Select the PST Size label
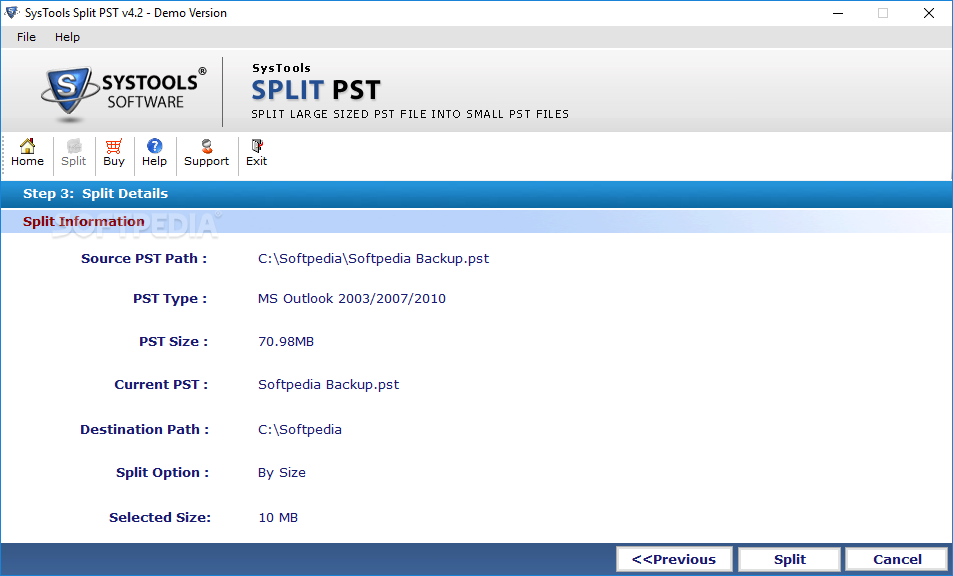 173,341
